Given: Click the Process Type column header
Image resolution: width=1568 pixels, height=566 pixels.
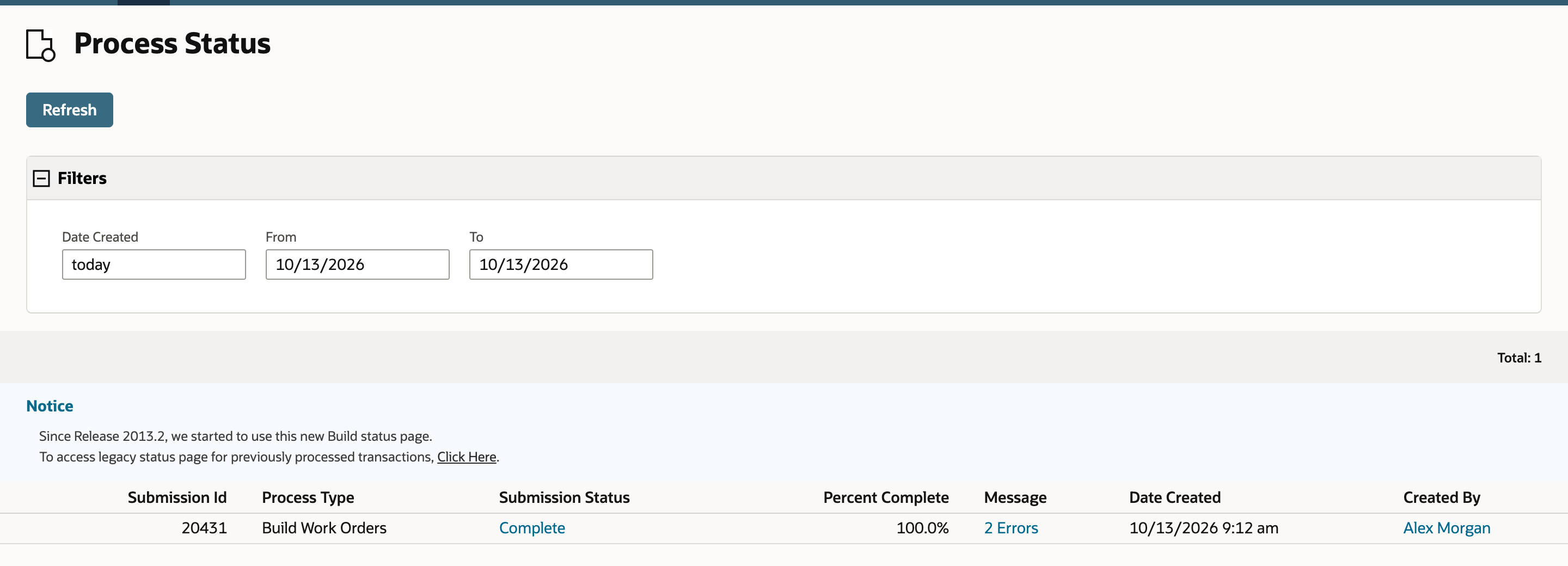Looking at the screenshot, I should (x=308, y=498).
